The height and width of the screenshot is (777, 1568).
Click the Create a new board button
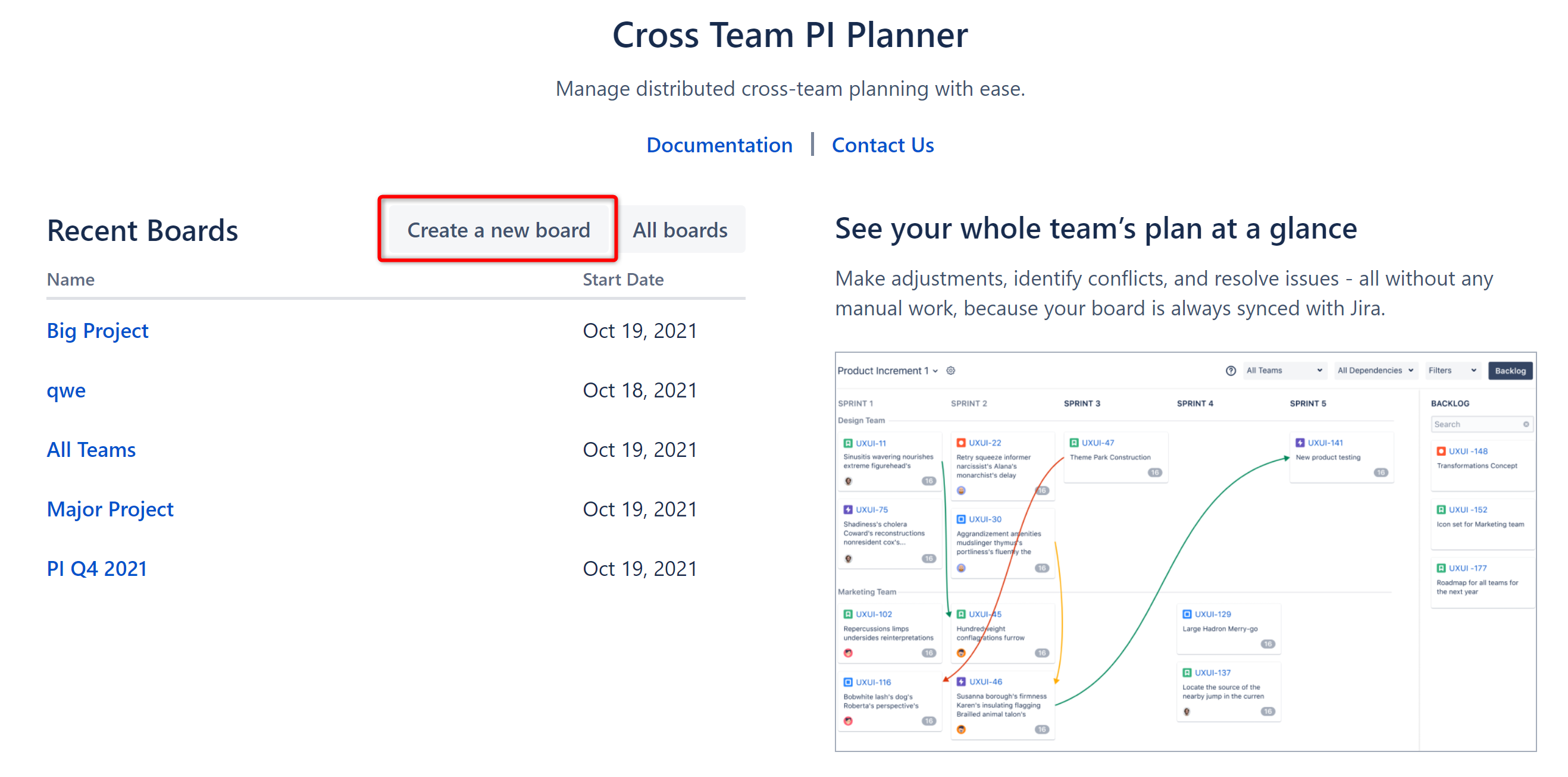(x=498, y=230)
